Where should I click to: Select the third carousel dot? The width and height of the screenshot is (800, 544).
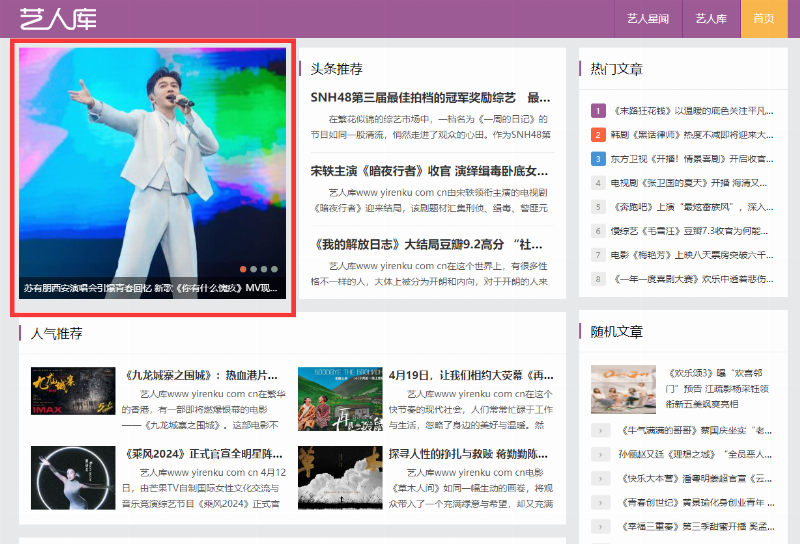(264, 269)
